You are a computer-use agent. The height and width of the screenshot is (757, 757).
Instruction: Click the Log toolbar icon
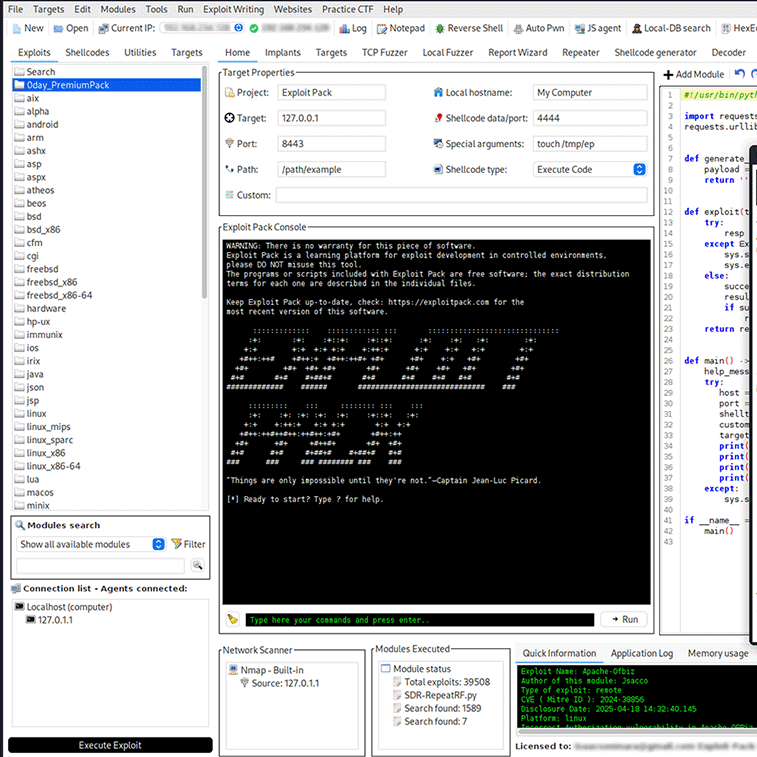point(351,28)
